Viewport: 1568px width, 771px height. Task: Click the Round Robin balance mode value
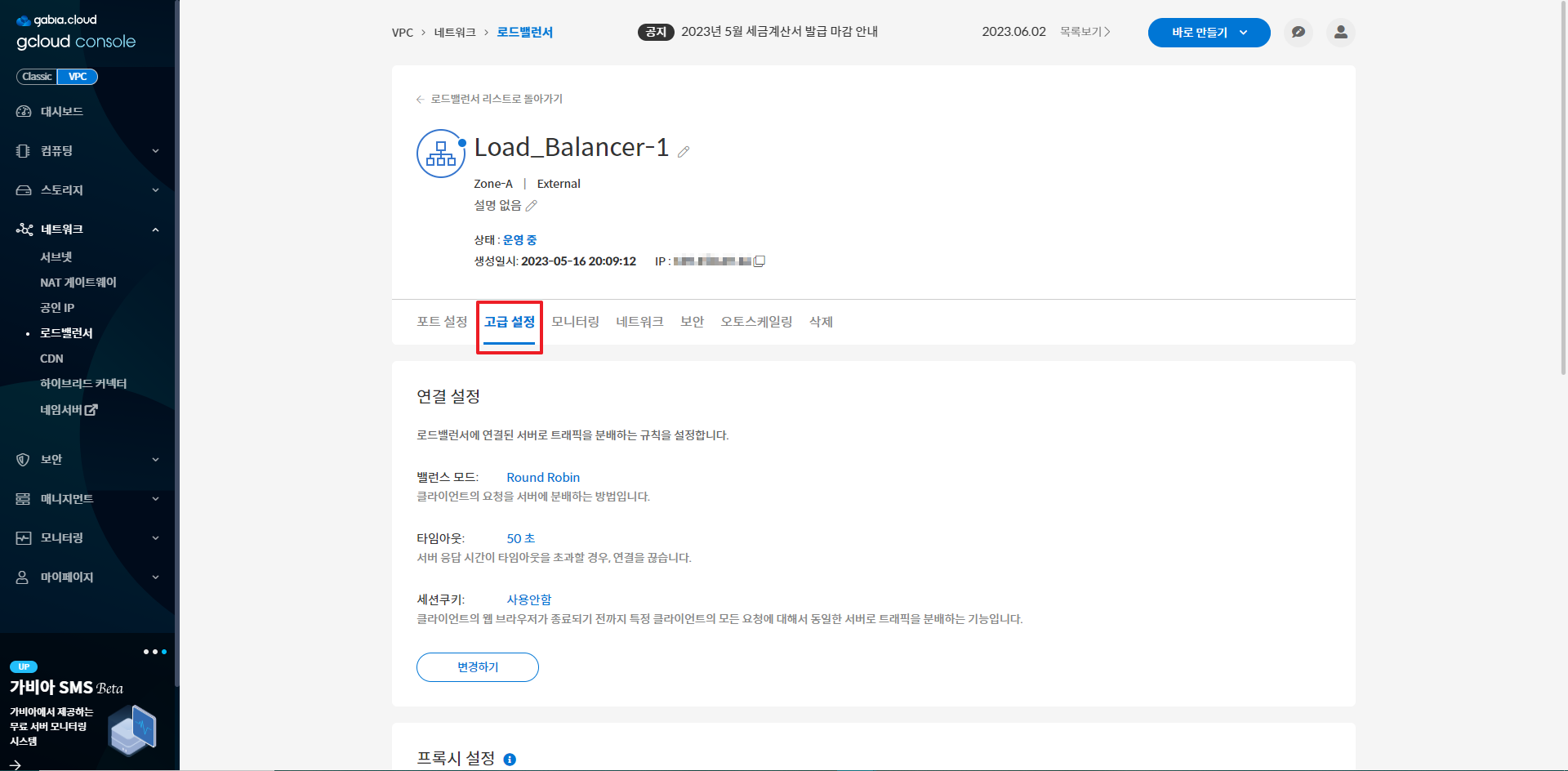coord(543,478)
